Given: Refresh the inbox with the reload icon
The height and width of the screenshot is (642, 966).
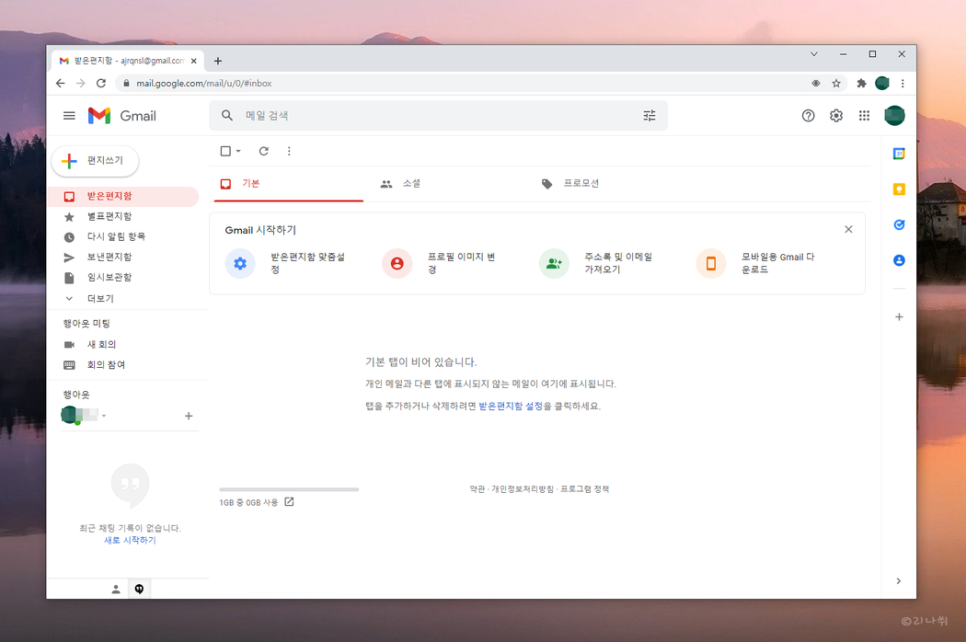Looking at the screenshot, I should 263,150.
